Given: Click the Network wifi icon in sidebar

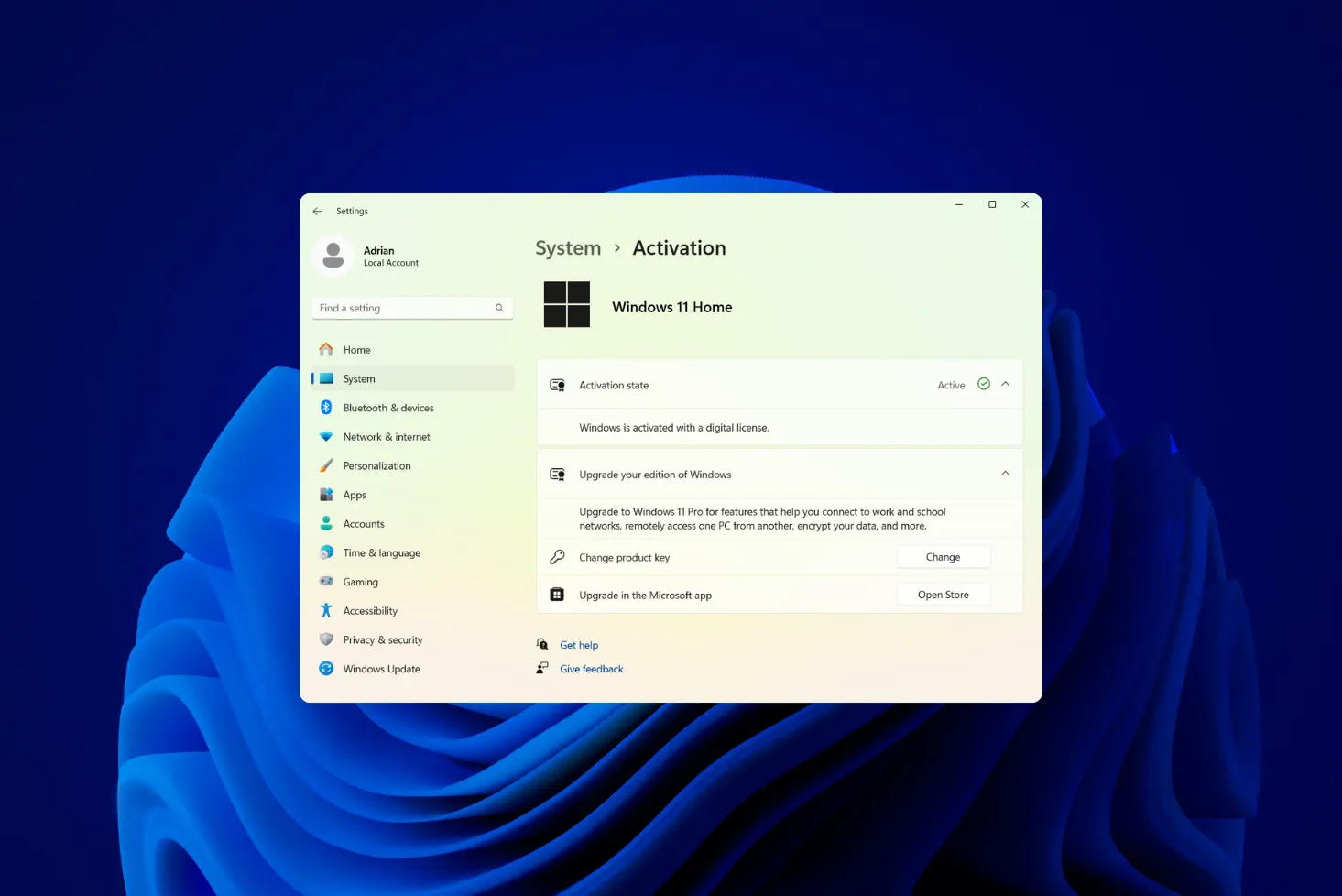Looking at the screenshot, I should pos(326,437).
